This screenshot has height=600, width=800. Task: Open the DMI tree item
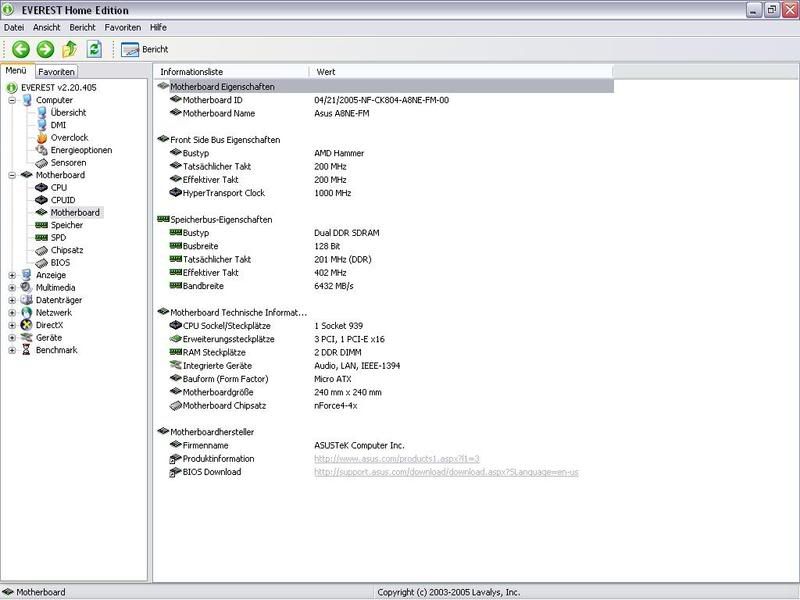(x=58, y=125)
